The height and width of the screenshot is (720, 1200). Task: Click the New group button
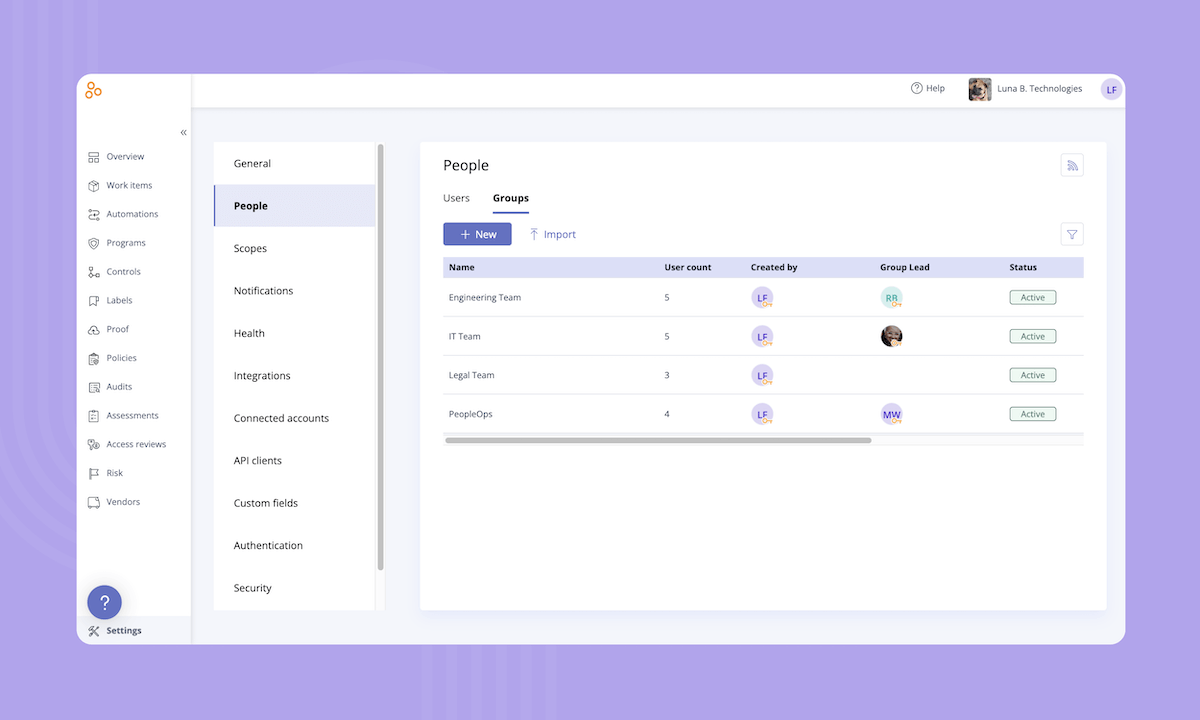click(477, 234)
